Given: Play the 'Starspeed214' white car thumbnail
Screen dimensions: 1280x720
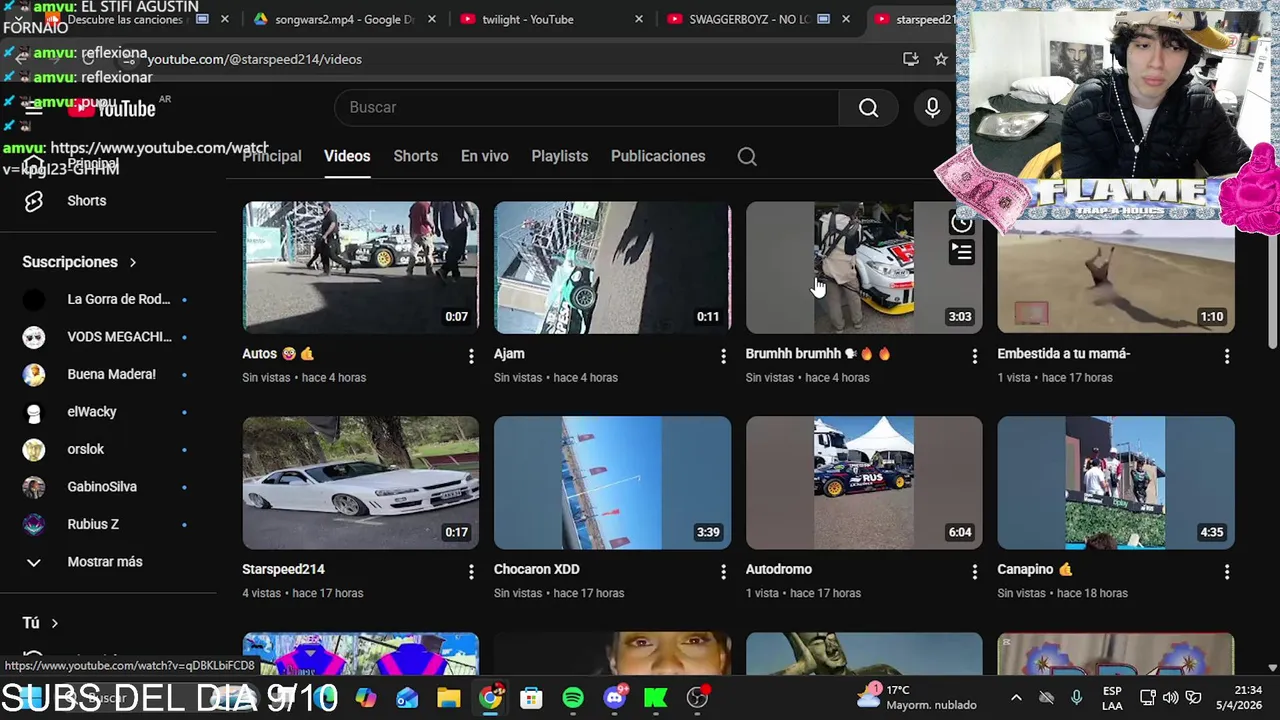Looking at the screenshot, I should coord(361,483).
